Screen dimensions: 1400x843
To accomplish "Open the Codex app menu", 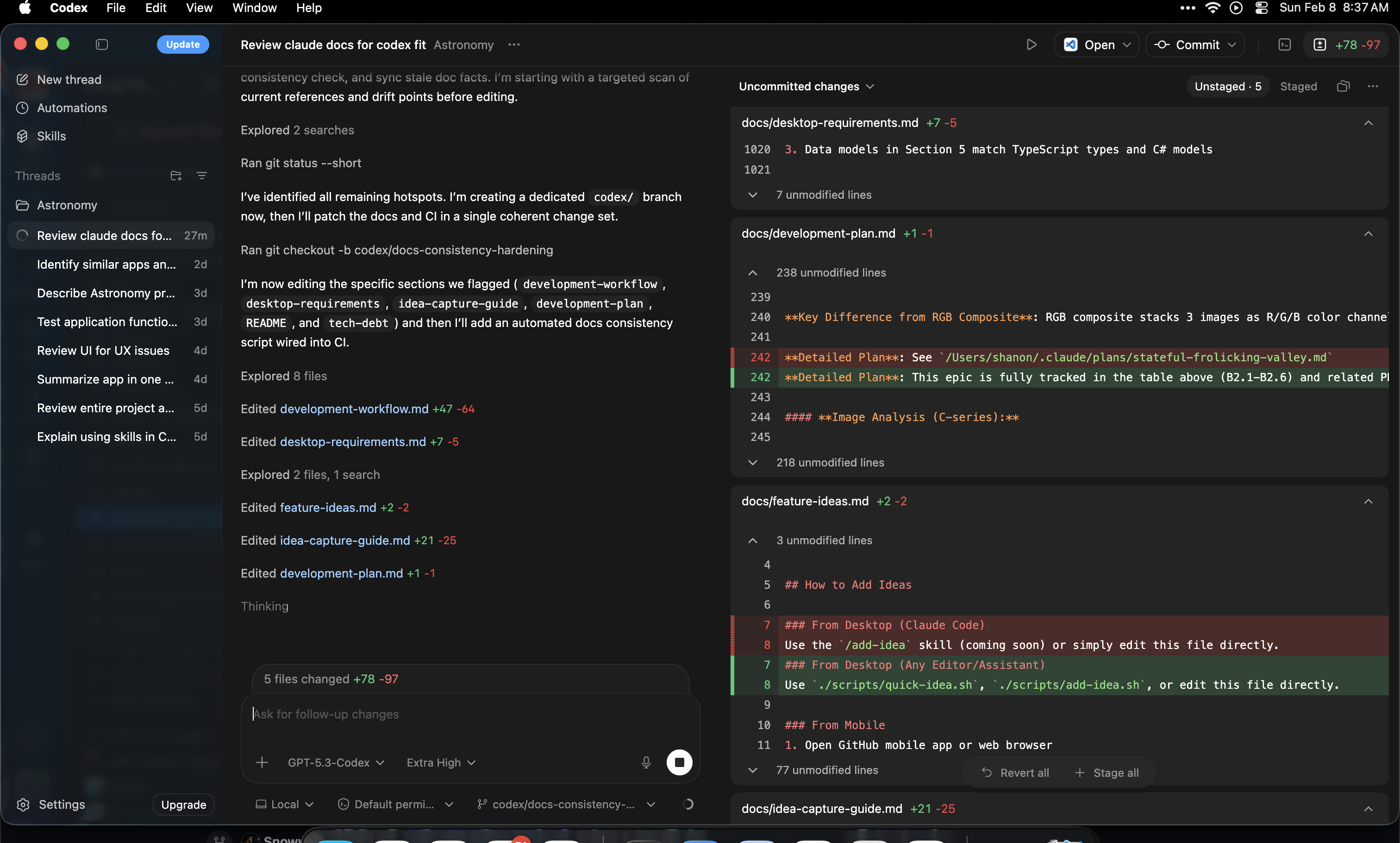I will (x=69, y=8).
